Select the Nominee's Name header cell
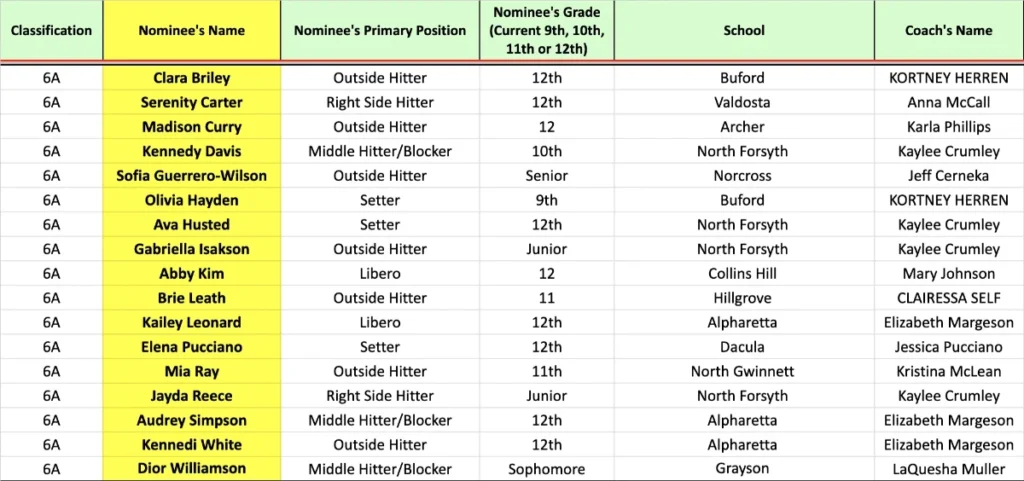The image size is (1024, 481). 191,31
